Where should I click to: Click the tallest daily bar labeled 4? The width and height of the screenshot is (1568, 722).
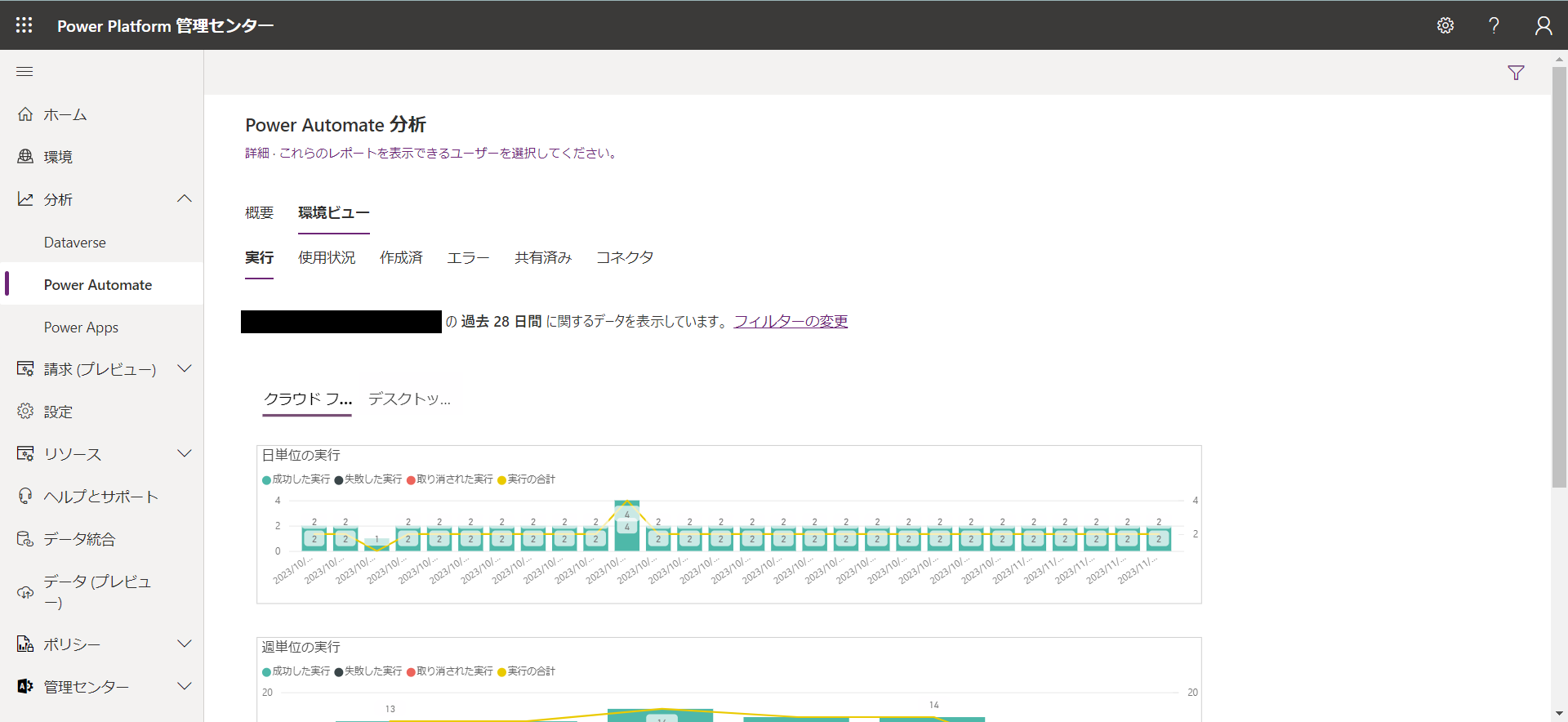tap(627, 525)
